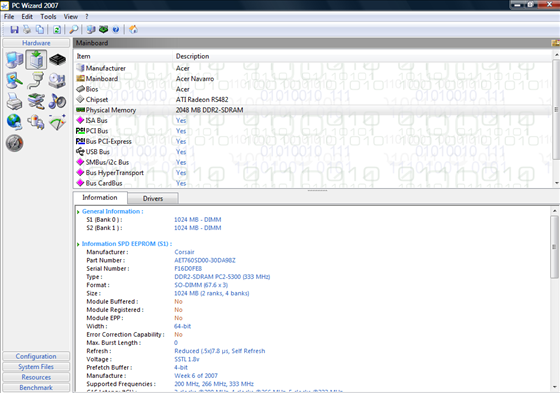This screenshot has height=393, width=560.
Task: Select the Mainboard row showing Acer Navarro
Action: [313, 79]
